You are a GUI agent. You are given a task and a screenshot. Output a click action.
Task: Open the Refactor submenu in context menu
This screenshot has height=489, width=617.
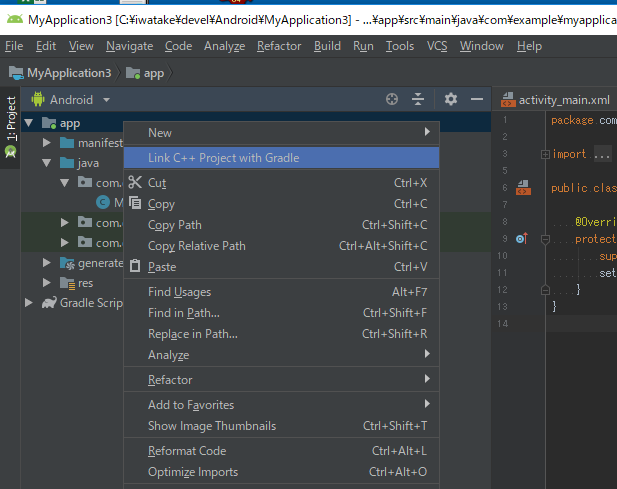281,380
